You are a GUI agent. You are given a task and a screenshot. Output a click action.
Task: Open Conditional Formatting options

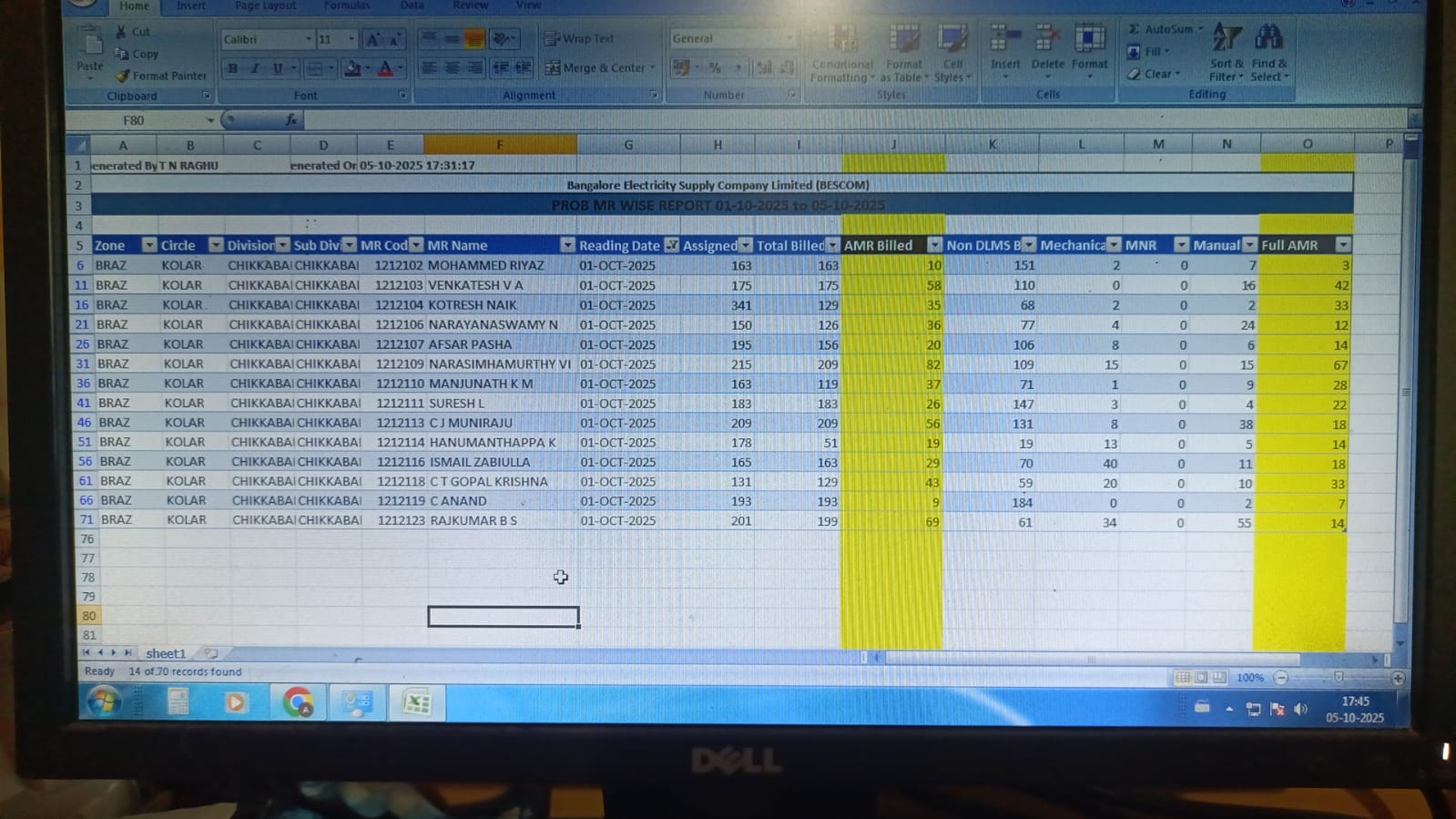[x=842, y=53]
